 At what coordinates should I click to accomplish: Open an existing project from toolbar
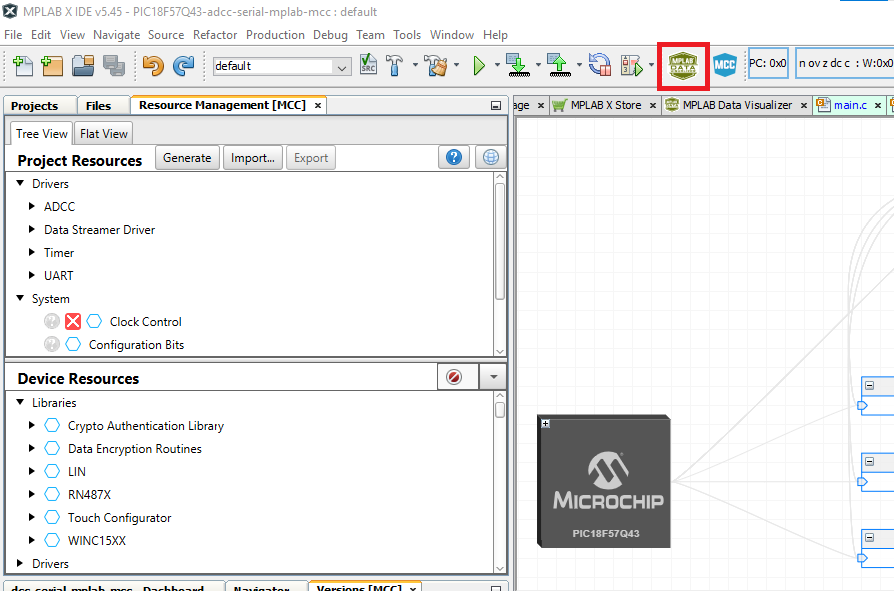(83, 66)
